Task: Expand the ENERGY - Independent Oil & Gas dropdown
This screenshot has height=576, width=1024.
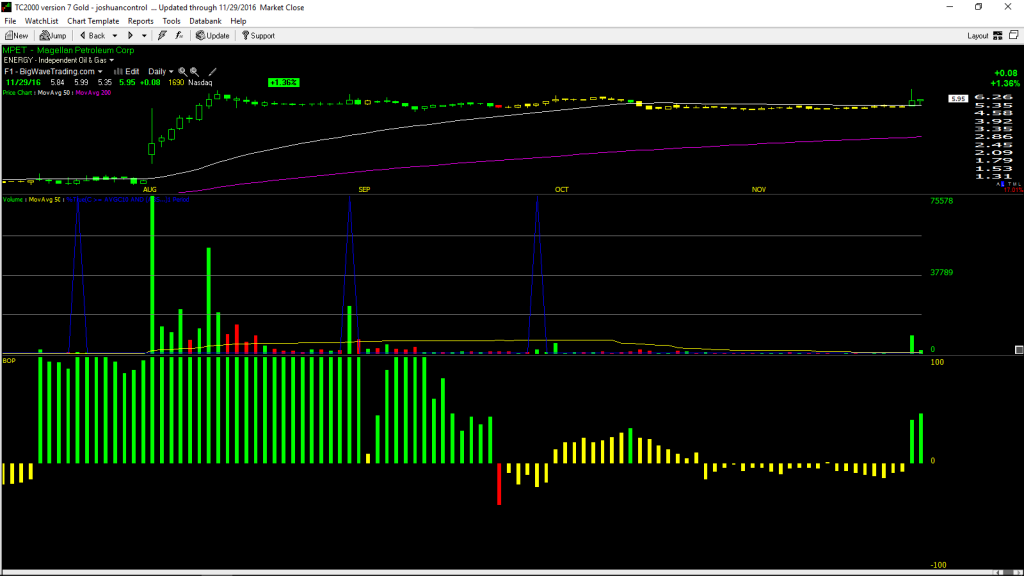Action: point(59,60)
